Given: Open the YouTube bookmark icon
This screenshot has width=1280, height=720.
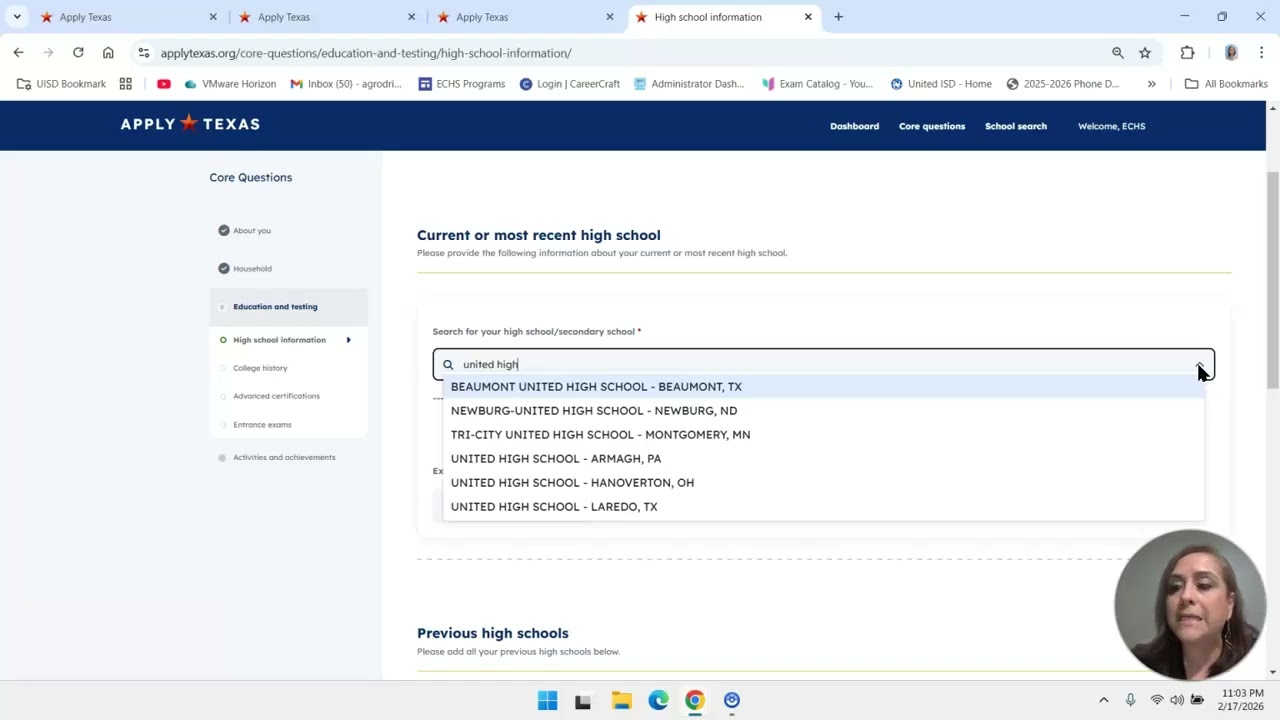Looking at the screenshot, I should click(x=164, y=84).
